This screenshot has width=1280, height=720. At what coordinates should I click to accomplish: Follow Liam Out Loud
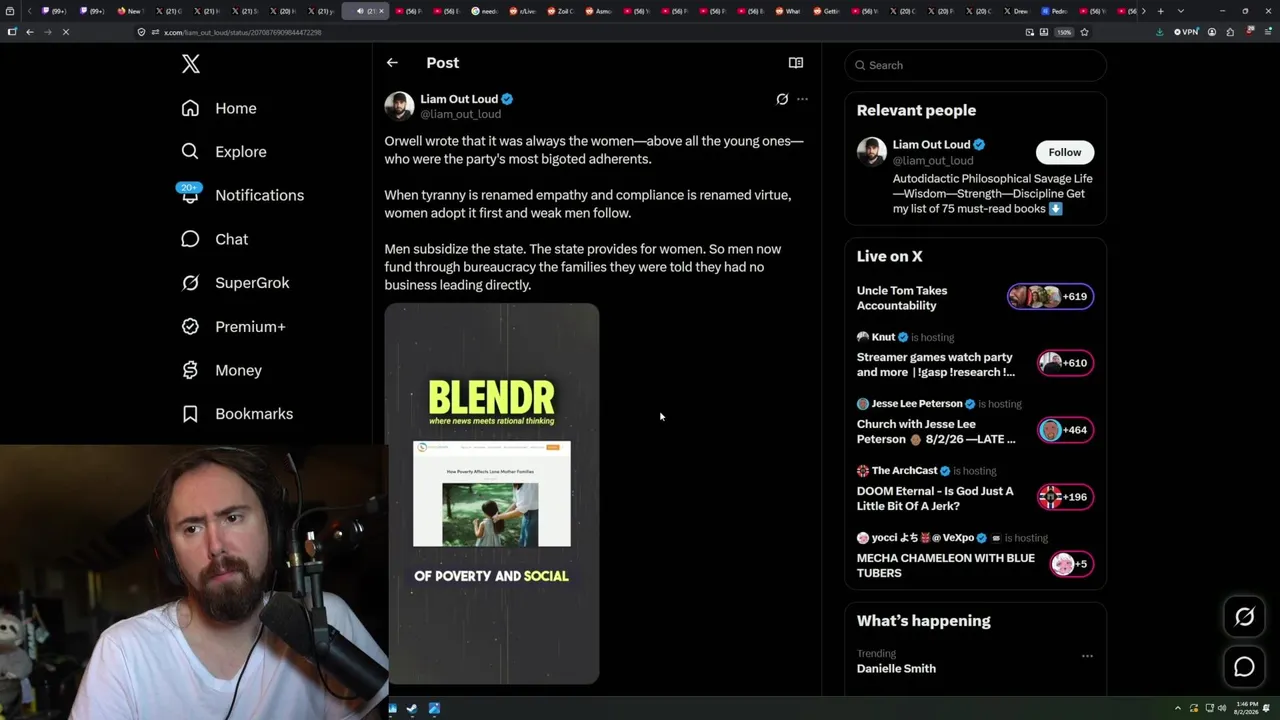tap(1065, 152)
